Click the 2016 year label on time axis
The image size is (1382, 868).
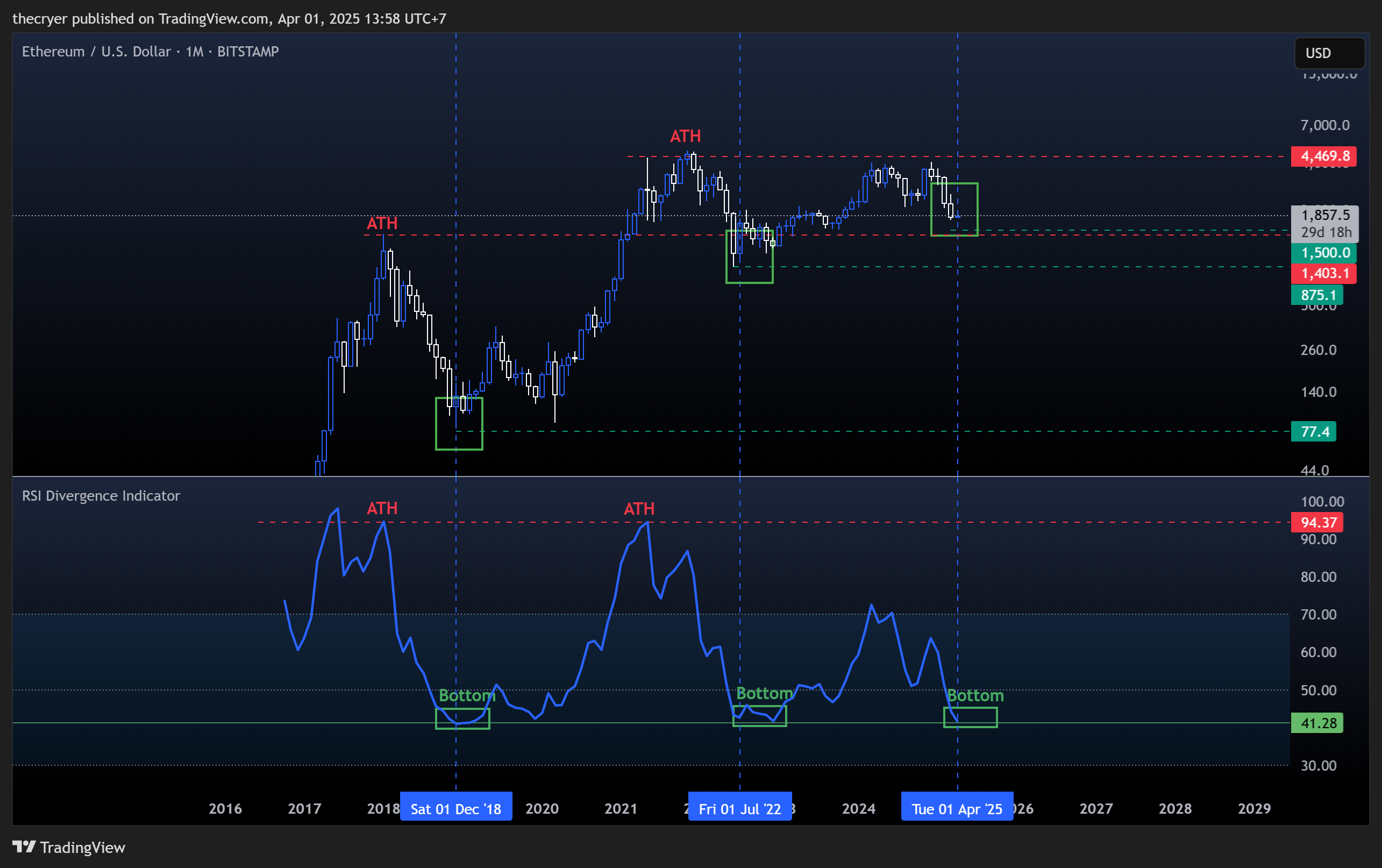[225, 808]
